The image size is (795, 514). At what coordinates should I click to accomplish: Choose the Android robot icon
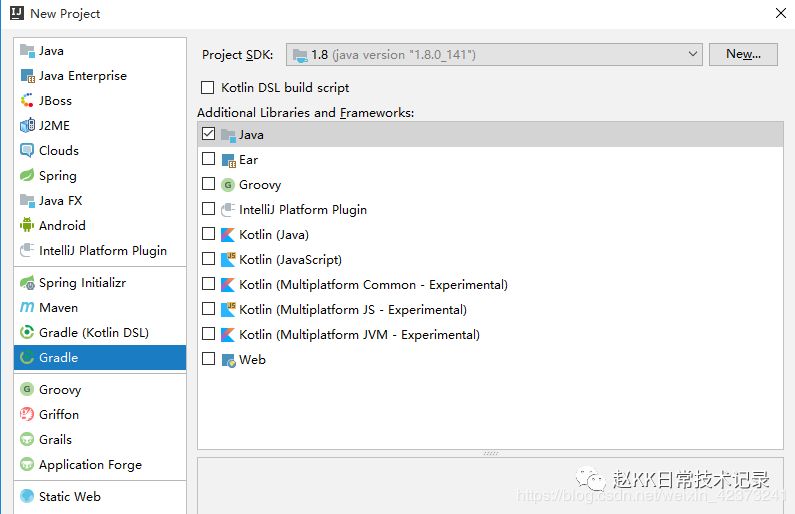[27, 225]
